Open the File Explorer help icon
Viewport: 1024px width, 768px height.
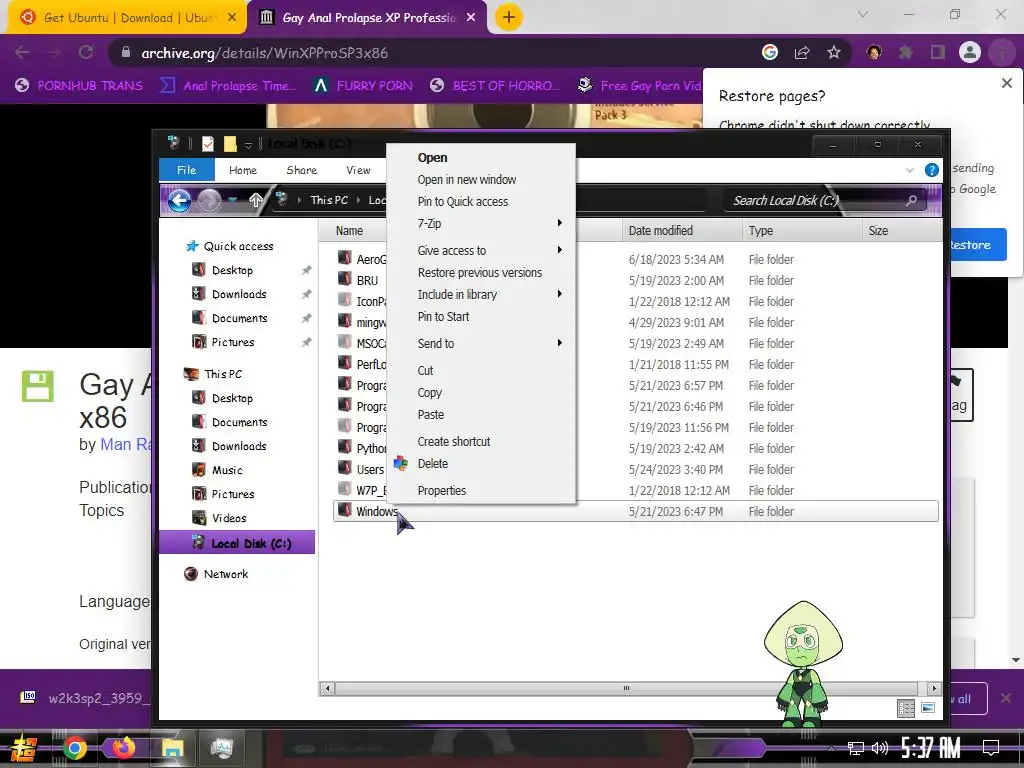coord(931,170)
